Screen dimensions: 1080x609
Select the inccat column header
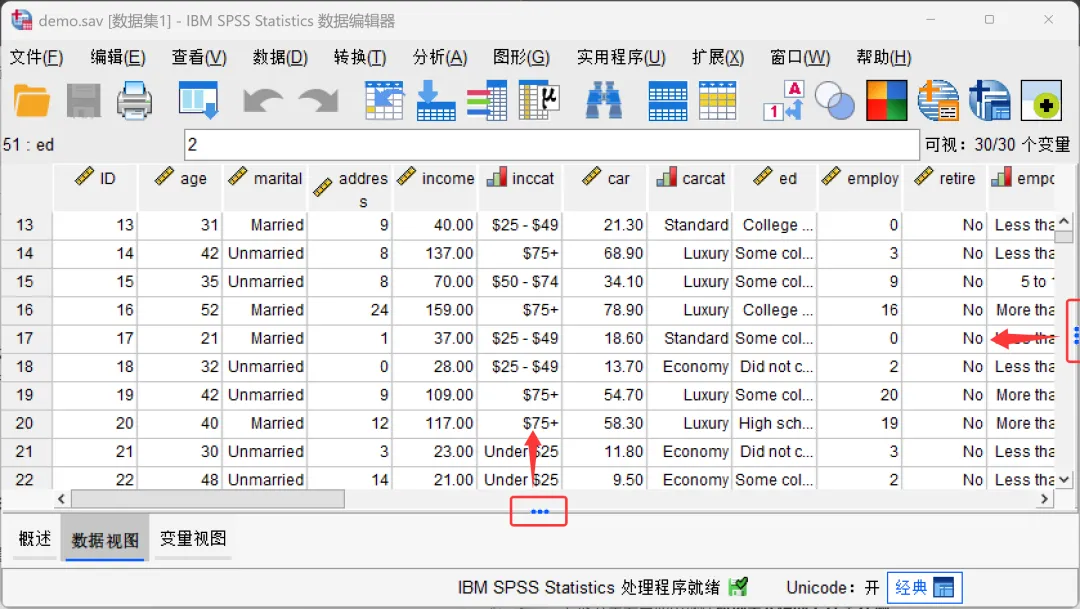coord(520,187)
